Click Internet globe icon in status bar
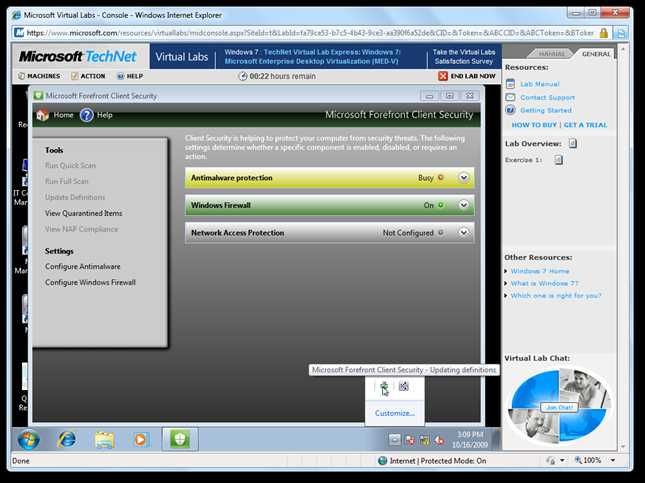 [x=382, y=461]
